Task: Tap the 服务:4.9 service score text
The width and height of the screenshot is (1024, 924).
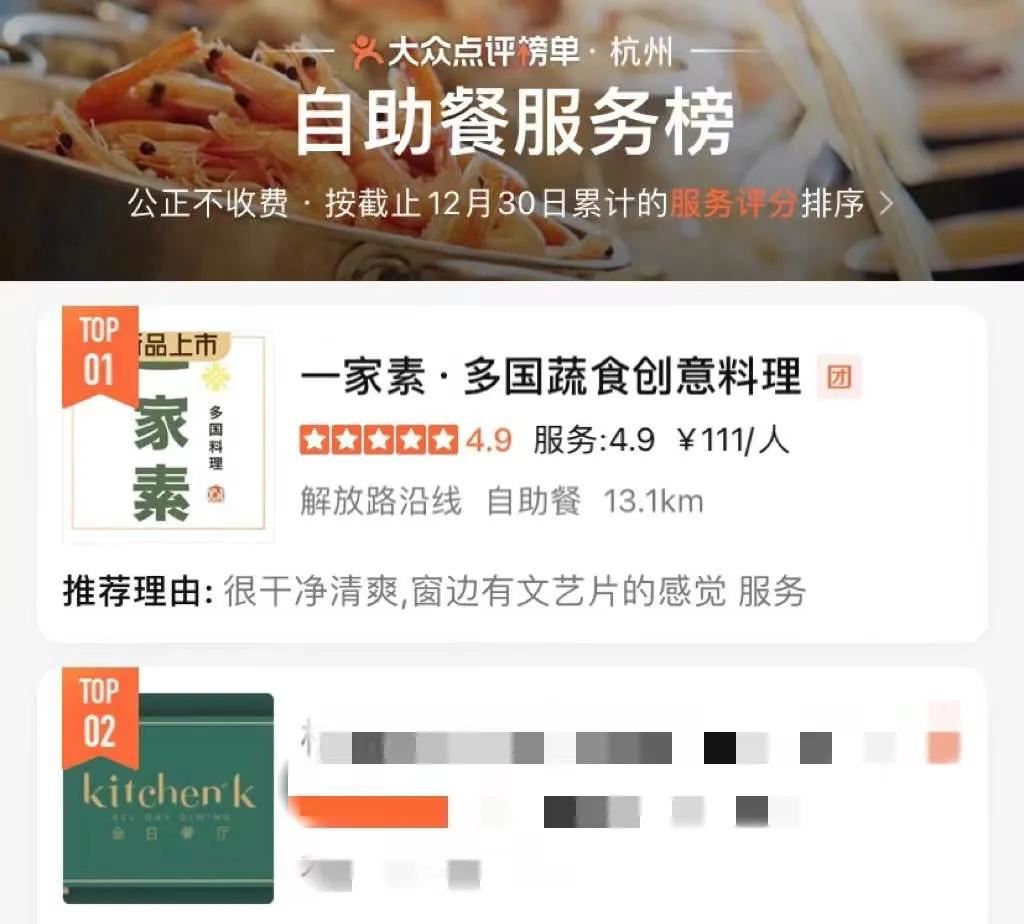Action: click(x=594, y=440)
